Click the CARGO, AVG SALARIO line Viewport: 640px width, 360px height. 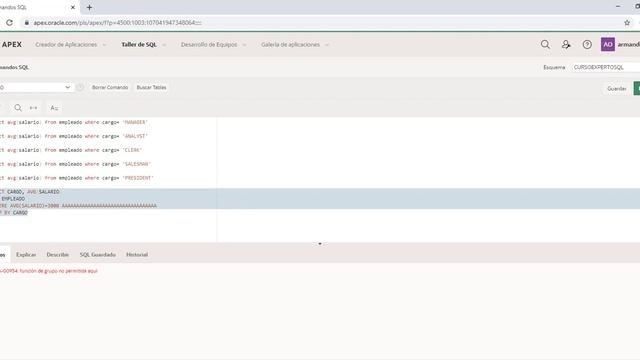[30, 191]
